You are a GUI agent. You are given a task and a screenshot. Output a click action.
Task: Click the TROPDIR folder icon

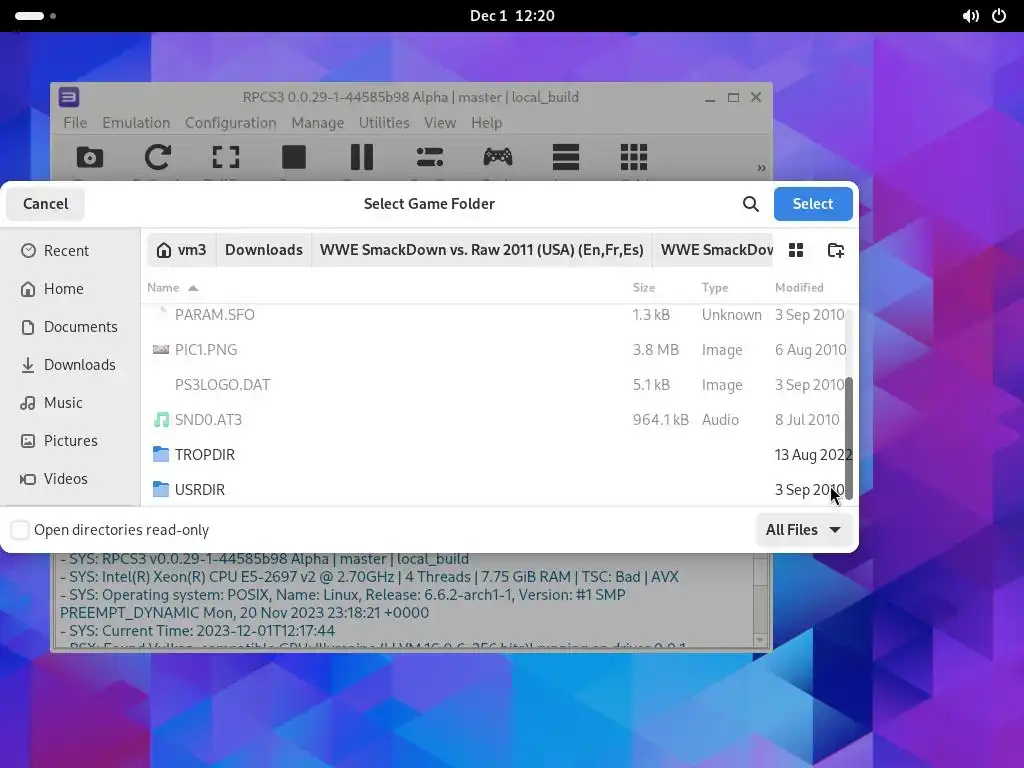point(161,455)
